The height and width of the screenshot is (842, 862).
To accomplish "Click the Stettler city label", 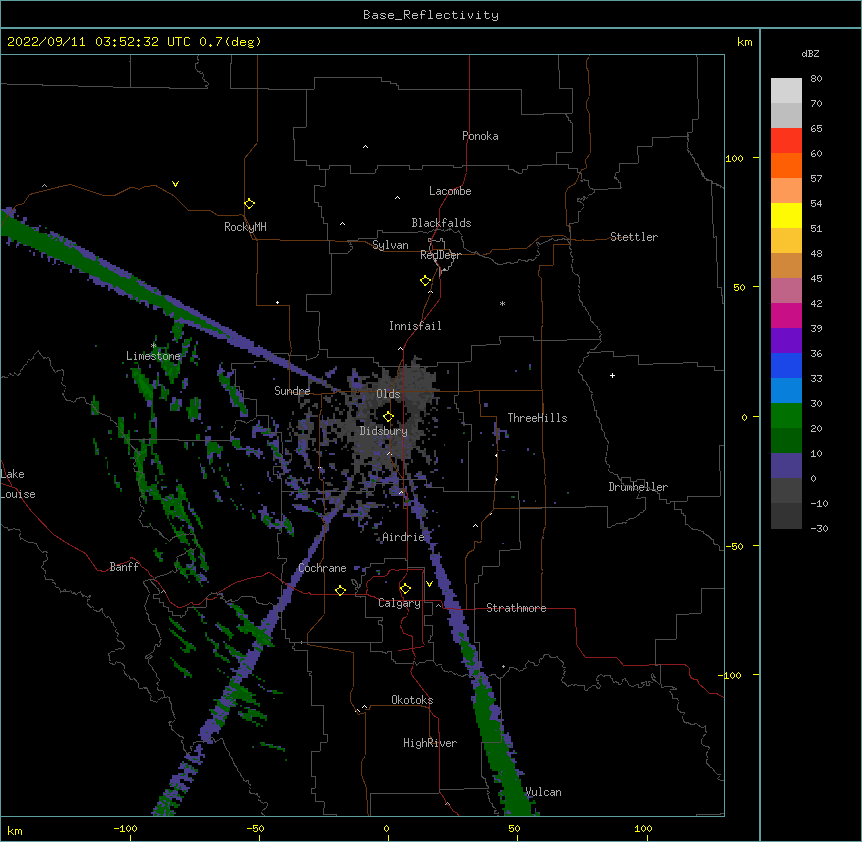I will point(634,237).
